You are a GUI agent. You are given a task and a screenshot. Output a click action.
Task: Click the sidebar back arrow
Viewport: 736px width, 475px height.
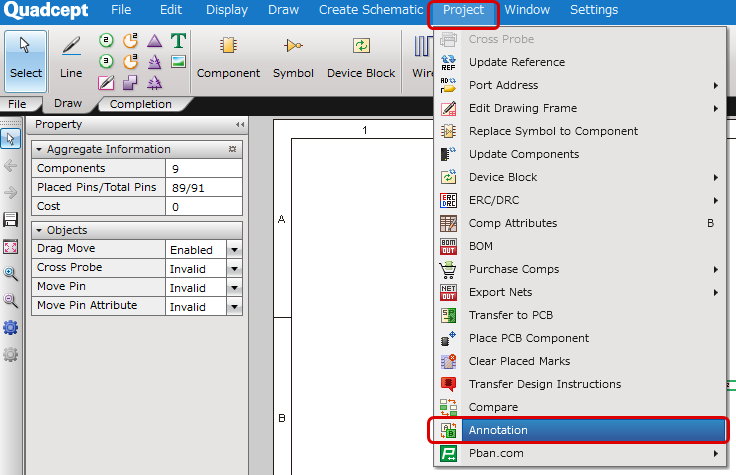[10, 166]
